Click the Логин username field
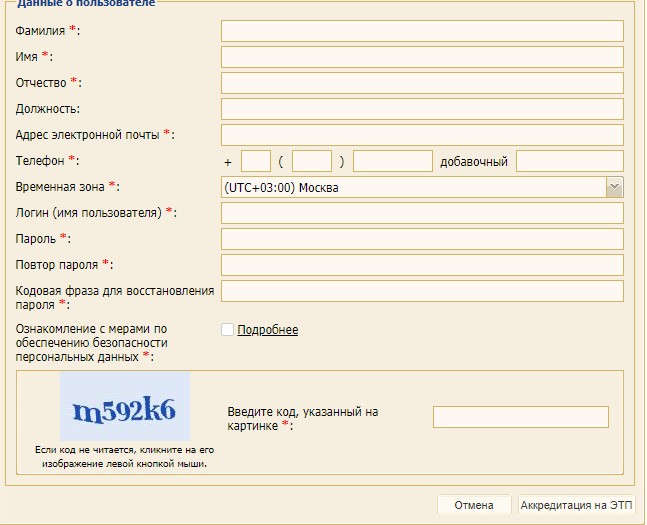Image resolution: width=647 pixels, height=525 pixels. [421, 213]
